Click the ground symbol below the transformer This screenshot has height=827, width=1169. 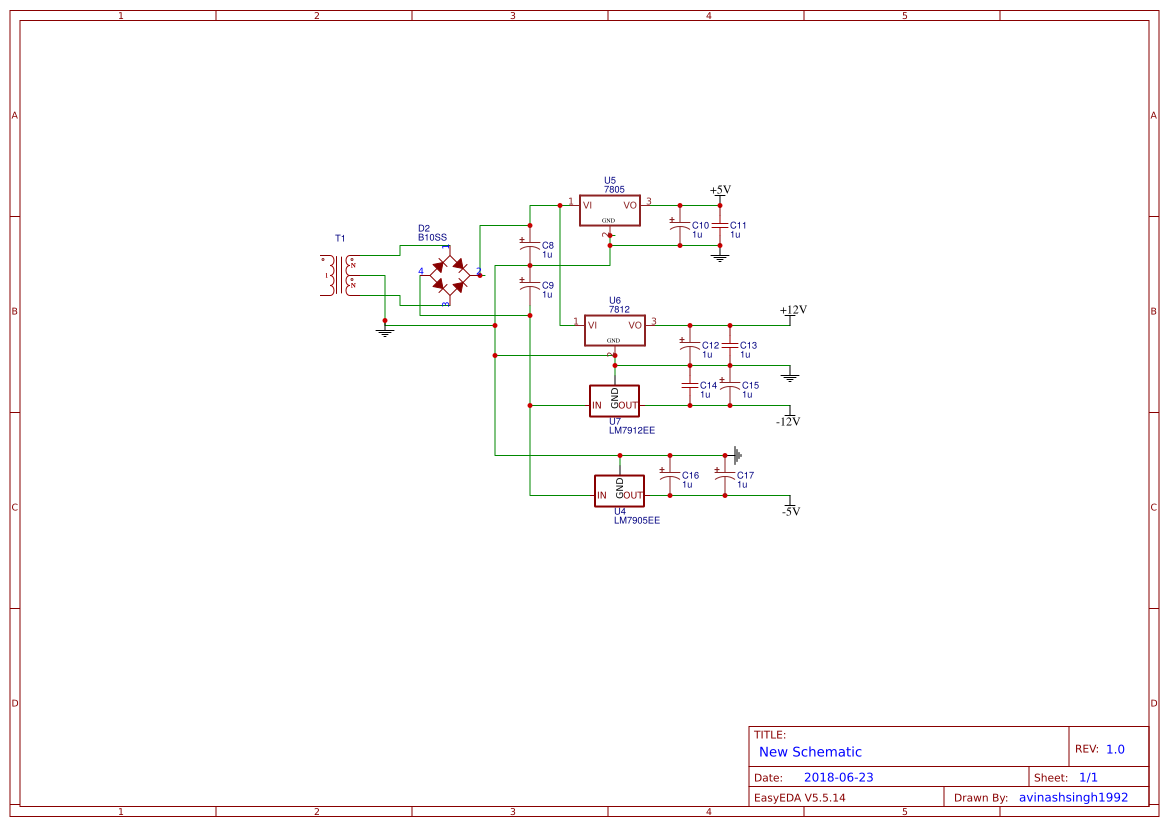click(385, 331)
